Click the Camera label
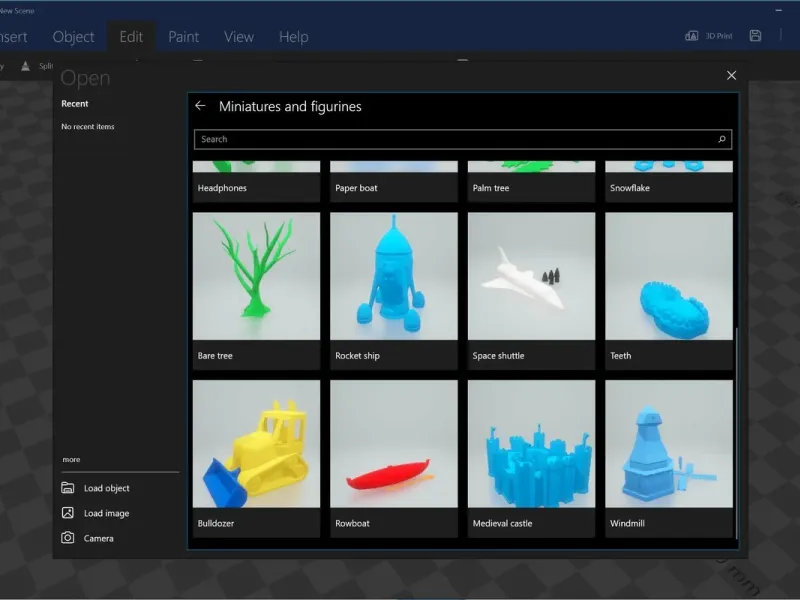The image size is (800, 600). (x=98, y=538)
